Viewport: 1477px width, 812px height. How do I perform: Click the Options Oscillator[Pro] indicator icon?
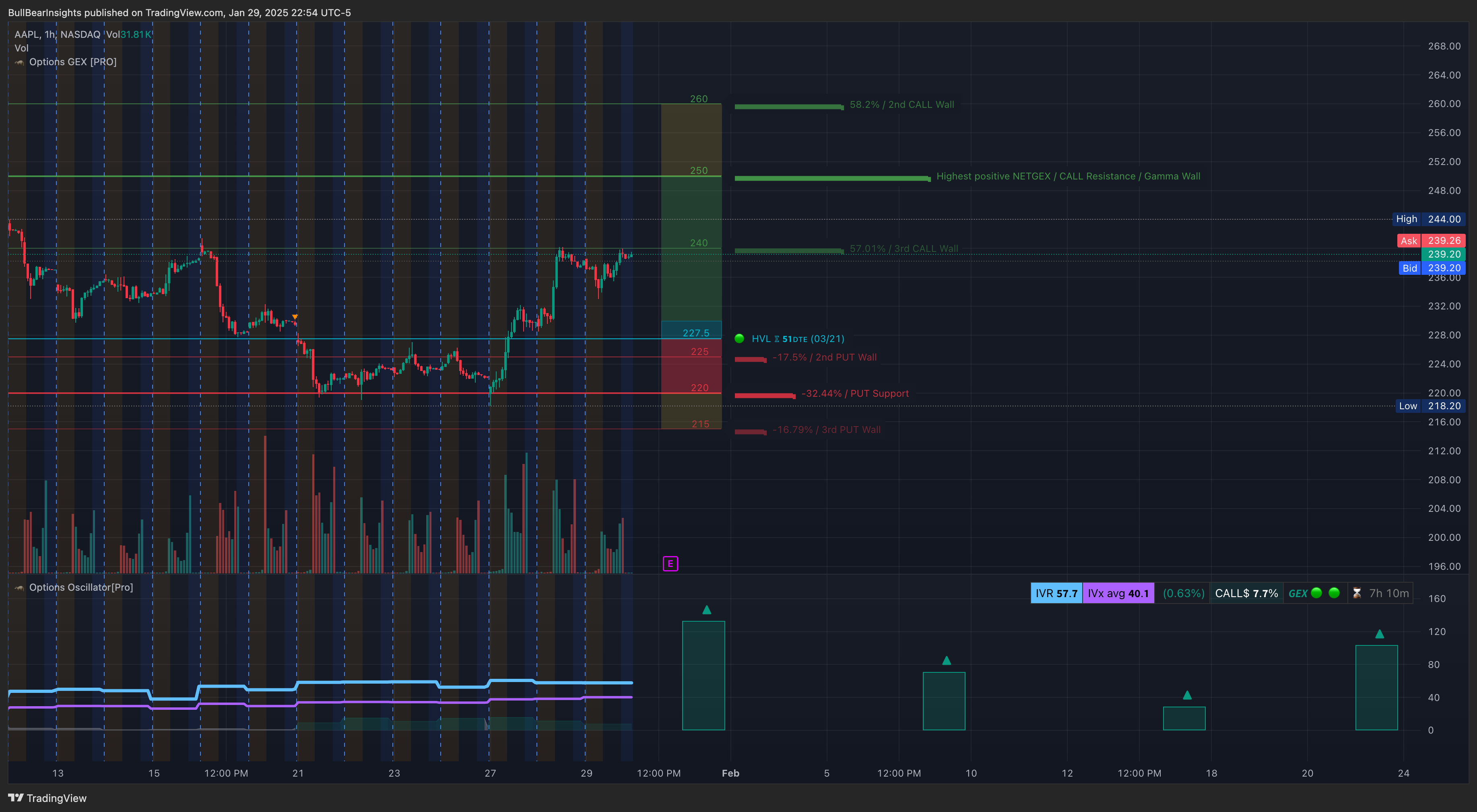point(19,588)
